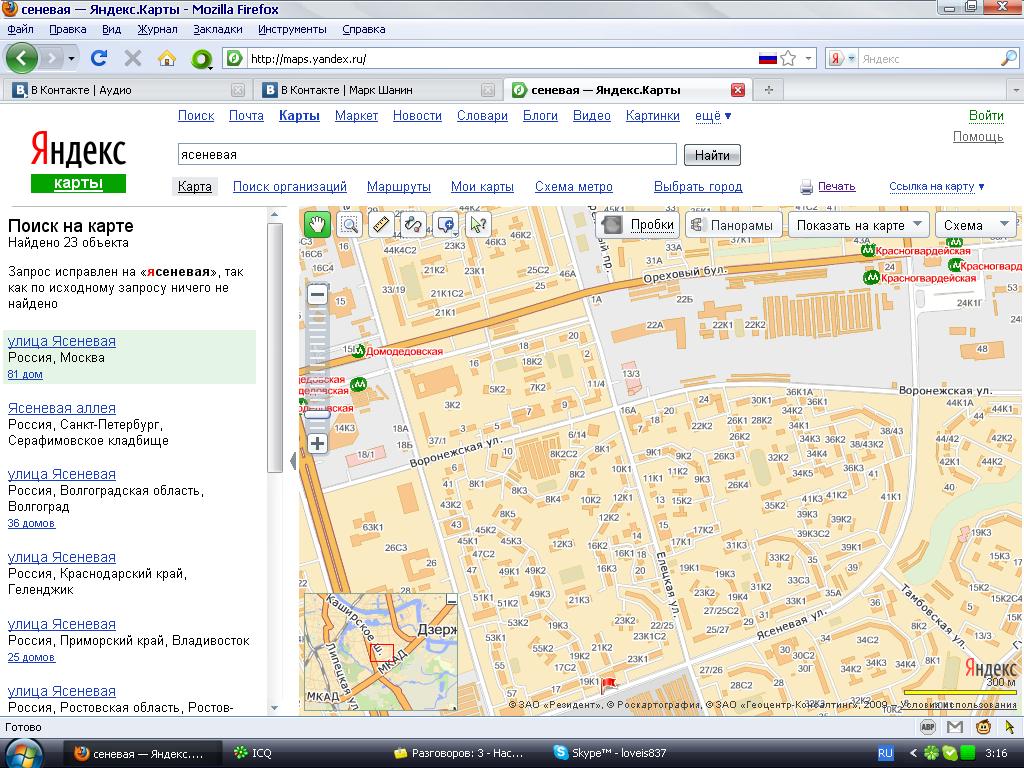Viewport: 1024px width, 768px height.
Task: Click the red flag marker on map
Action: coord(608,684)
